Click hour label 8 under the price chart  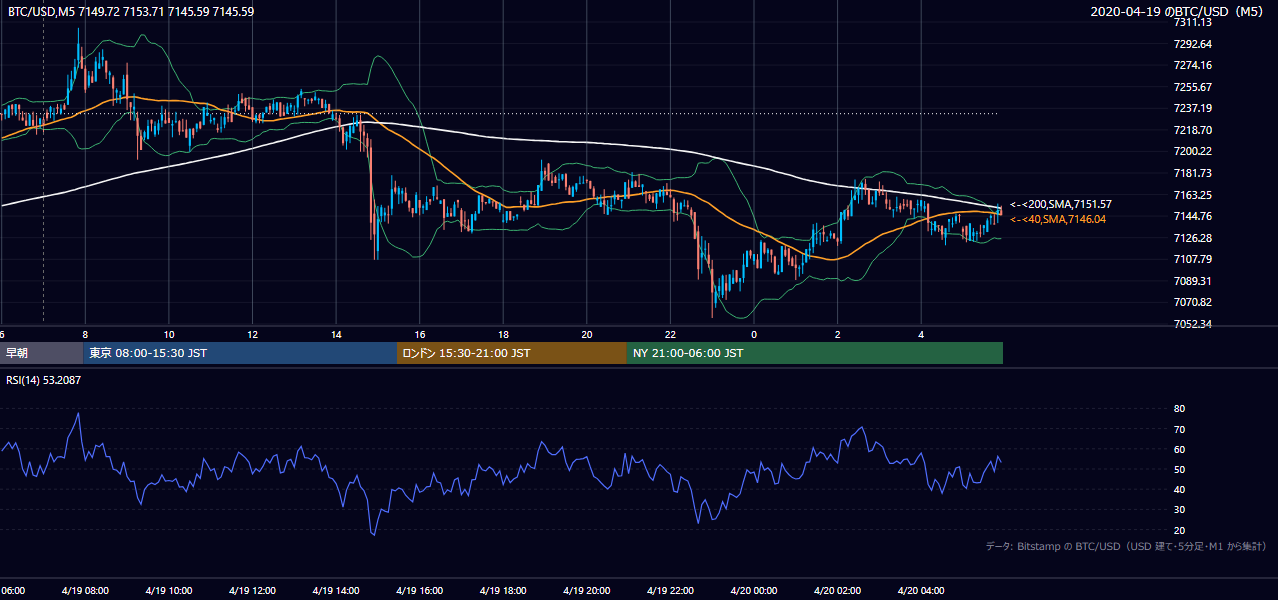(85, 335)
